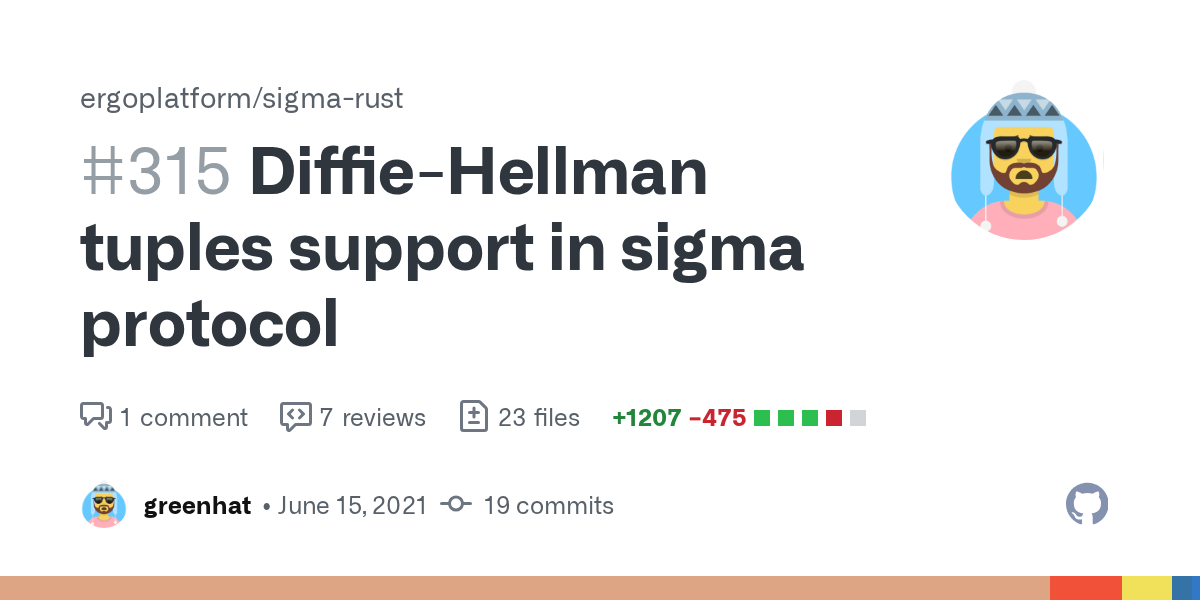Open the 7 reviews label
The image size is (1200, 600).
click(x=372, y=417)
